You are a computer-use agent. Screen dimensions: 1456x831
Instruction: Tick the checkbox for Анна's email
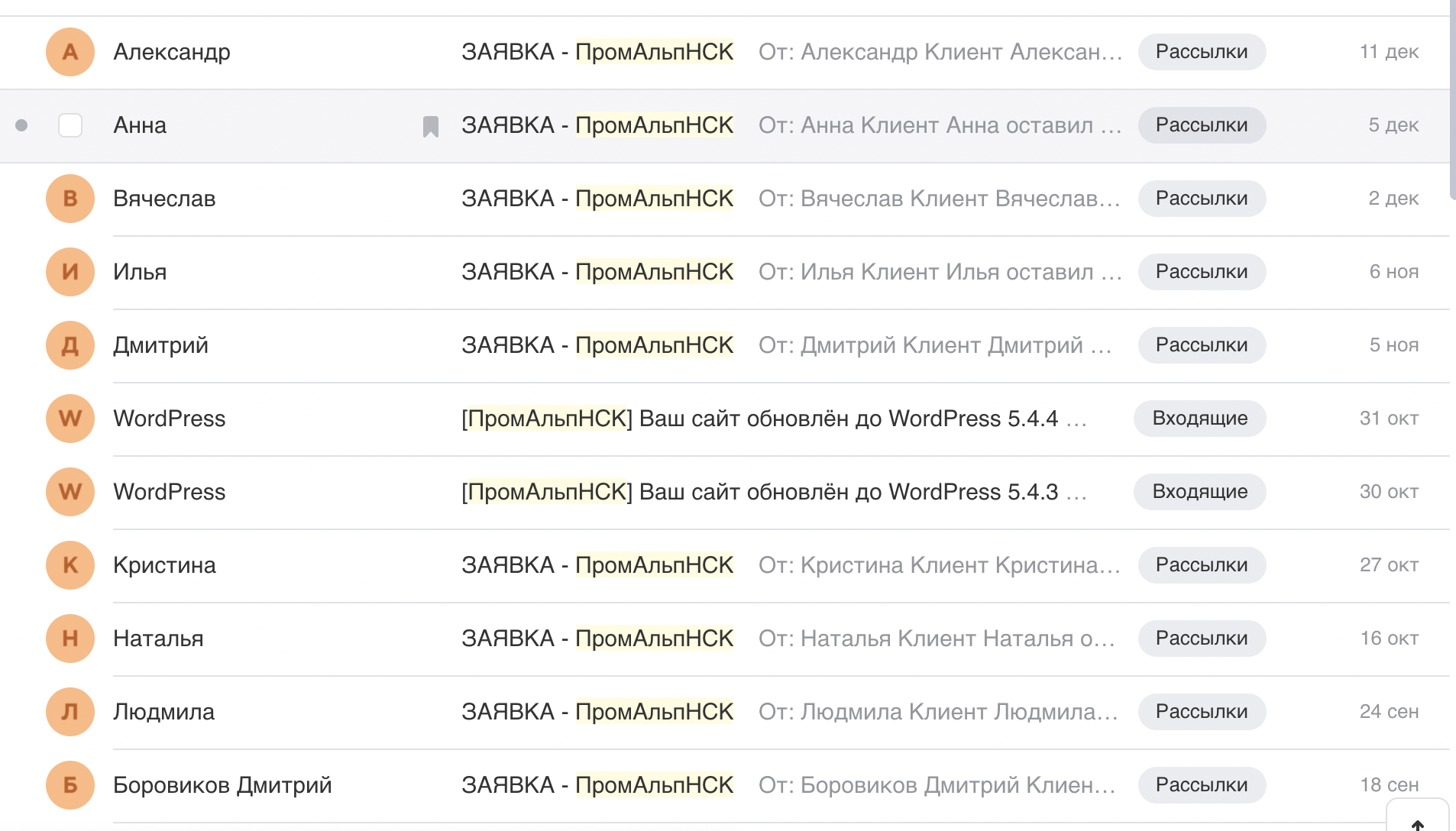point(70,125)
